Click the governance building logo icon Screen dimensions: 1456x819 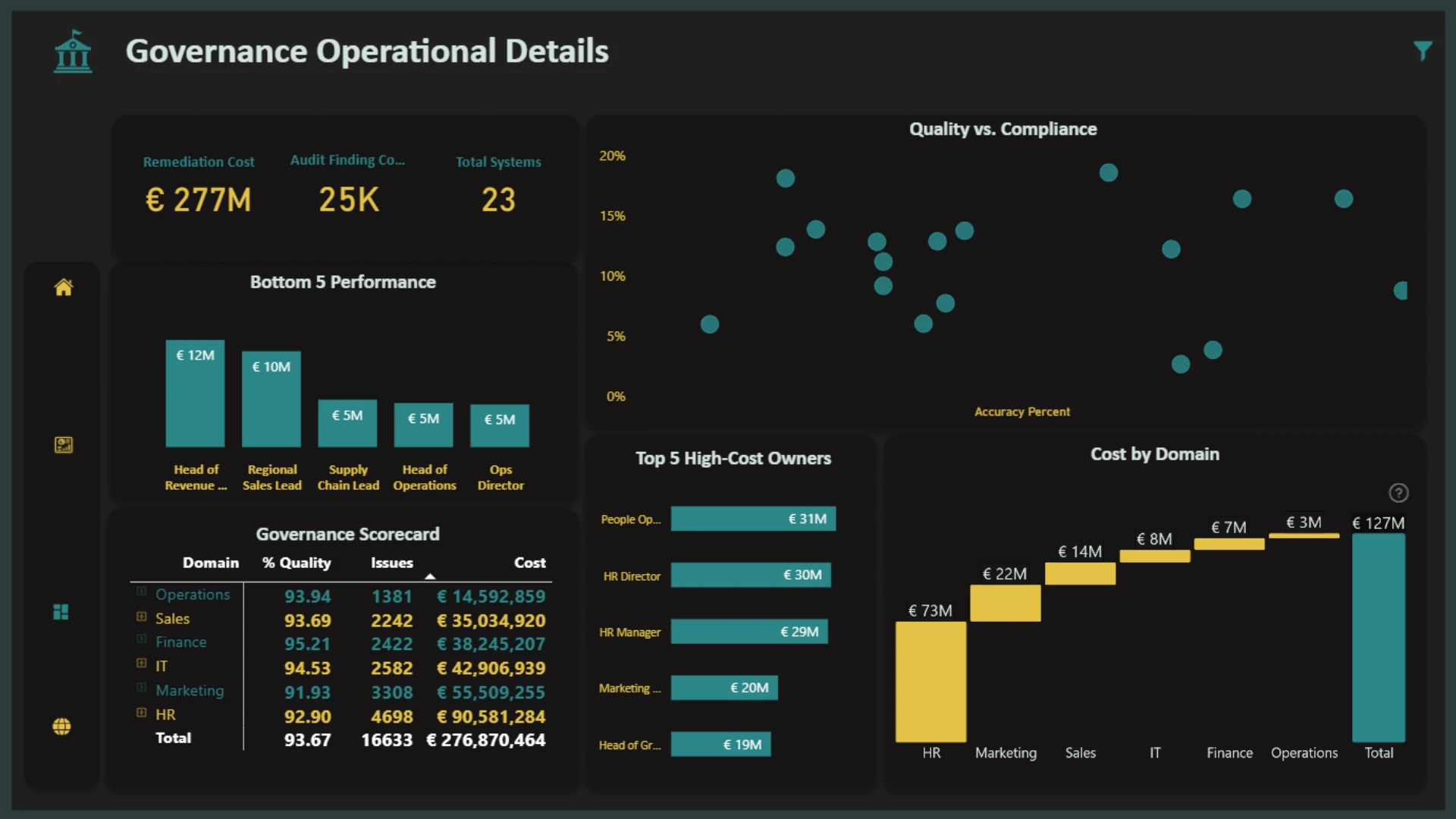[73, 52]
